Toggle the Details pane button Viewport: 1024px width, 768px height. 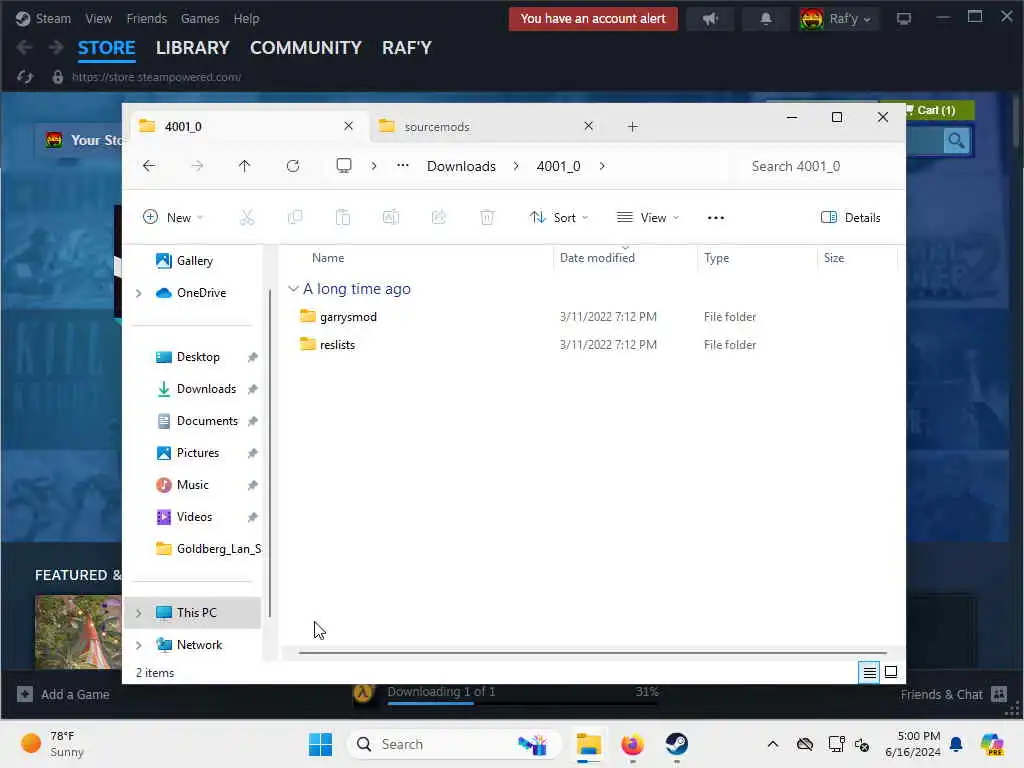point(850,217)
